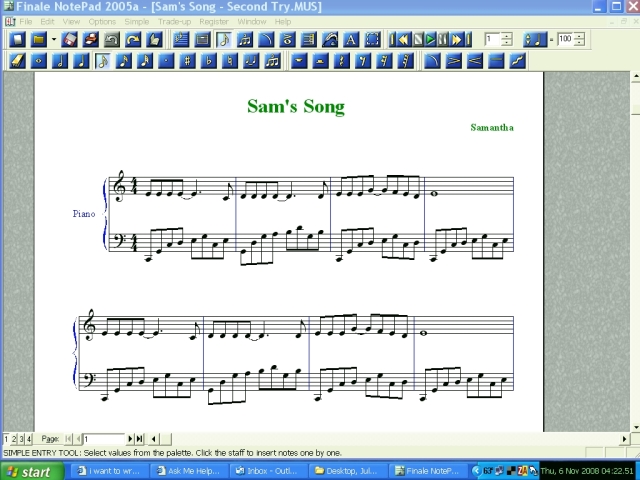Undo the last action with the toolbar arrow
This screenshot has width=640, height=480.
pos(111,40)
